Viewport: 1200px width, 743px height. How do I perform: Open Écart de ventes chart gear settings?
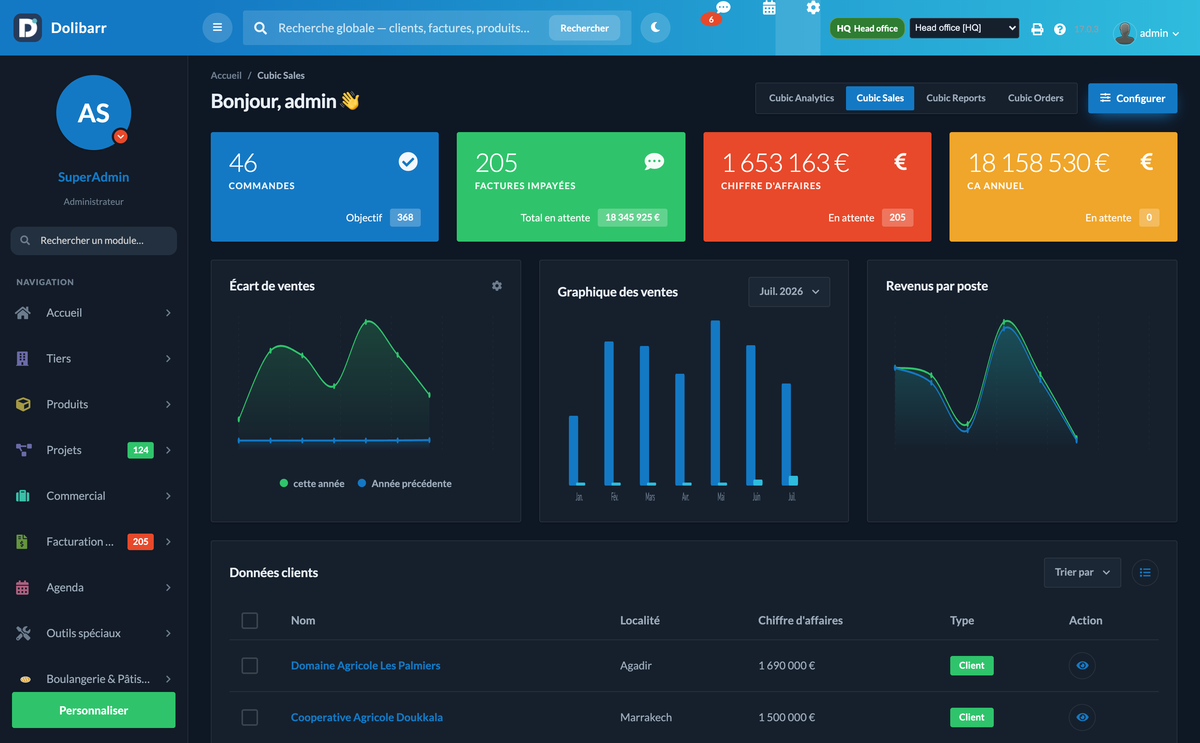(497, 286)
